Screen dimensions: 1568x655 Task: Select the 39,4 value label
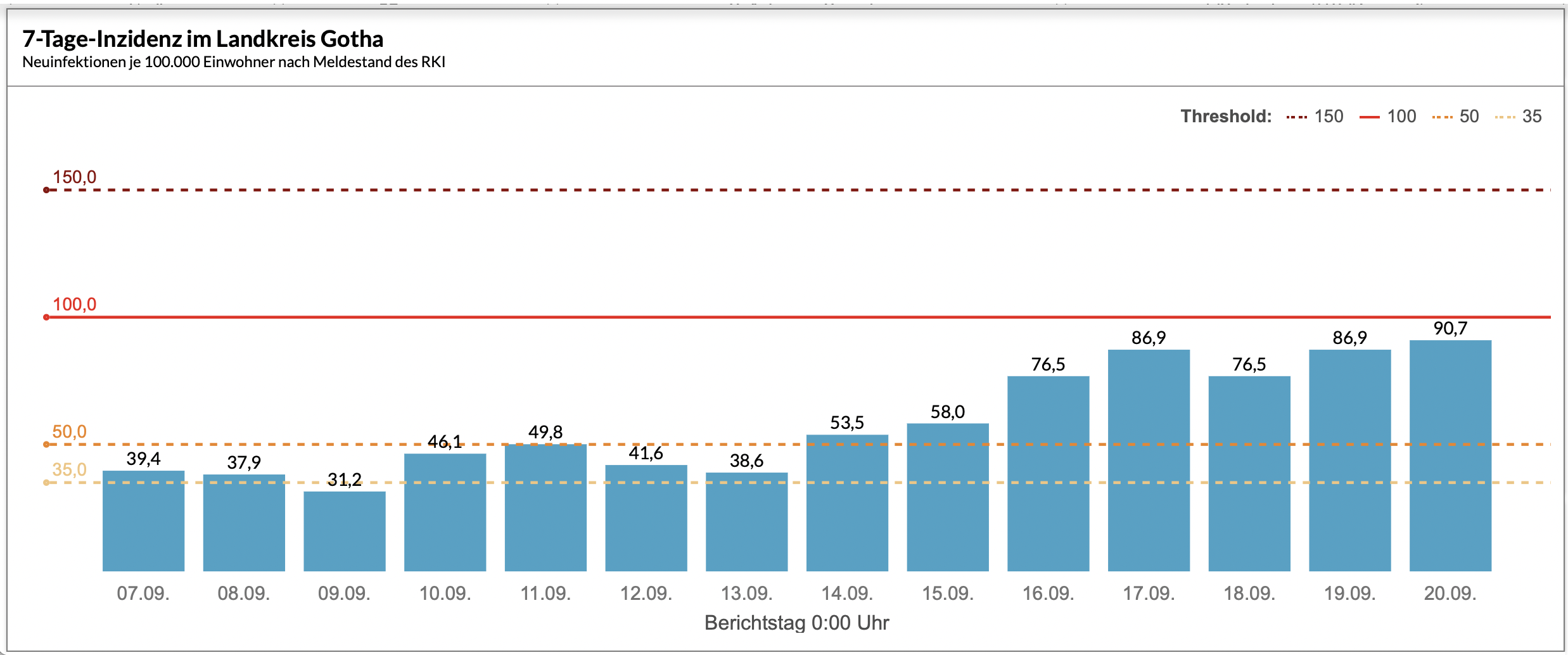(x=143, y=459)
